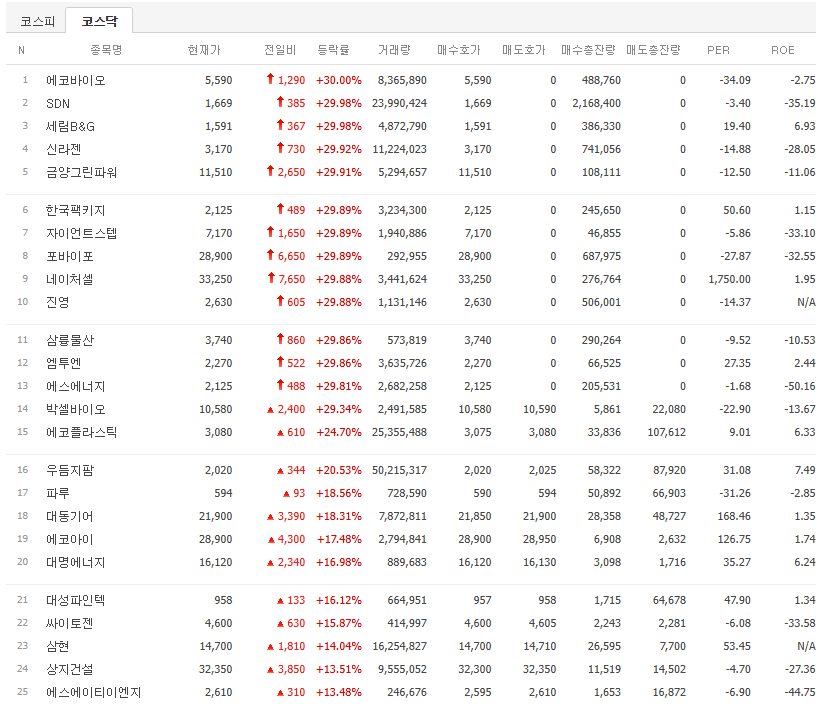View the 파루 stock details
Image resolution: width=835 pixels, height=709 pixels.
click(58, 493)
